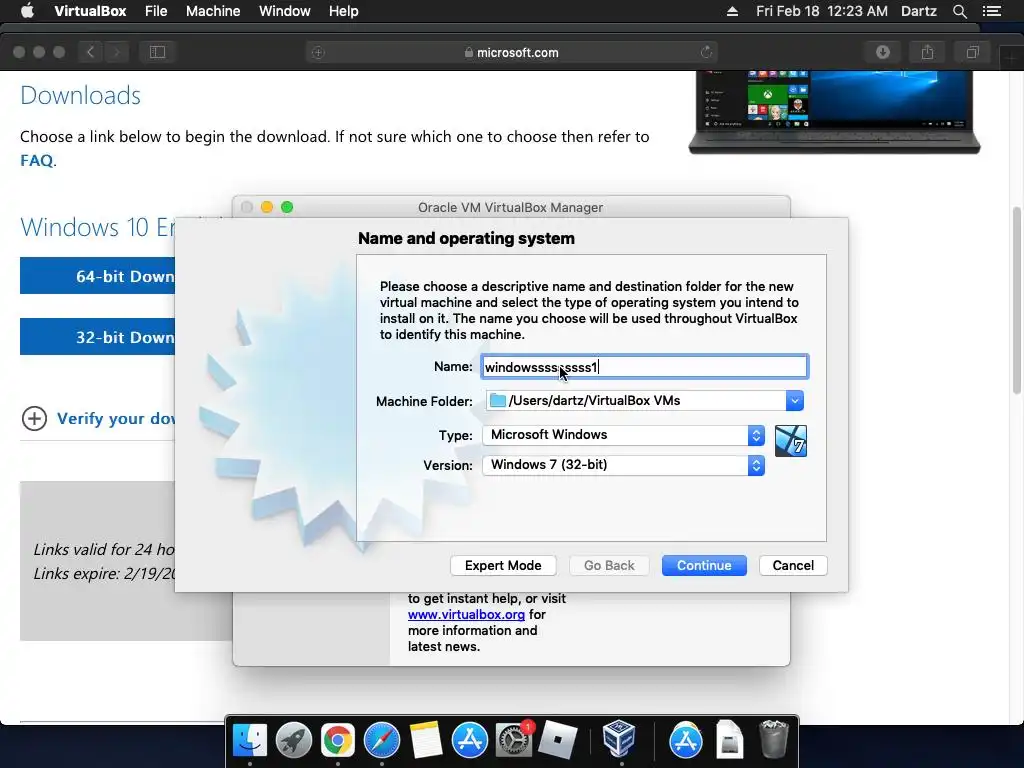The height and width of the screenshot is (768, 1024).
Task: Minimize the VirtualBox Manager window
Action: [x=266, y=207]
